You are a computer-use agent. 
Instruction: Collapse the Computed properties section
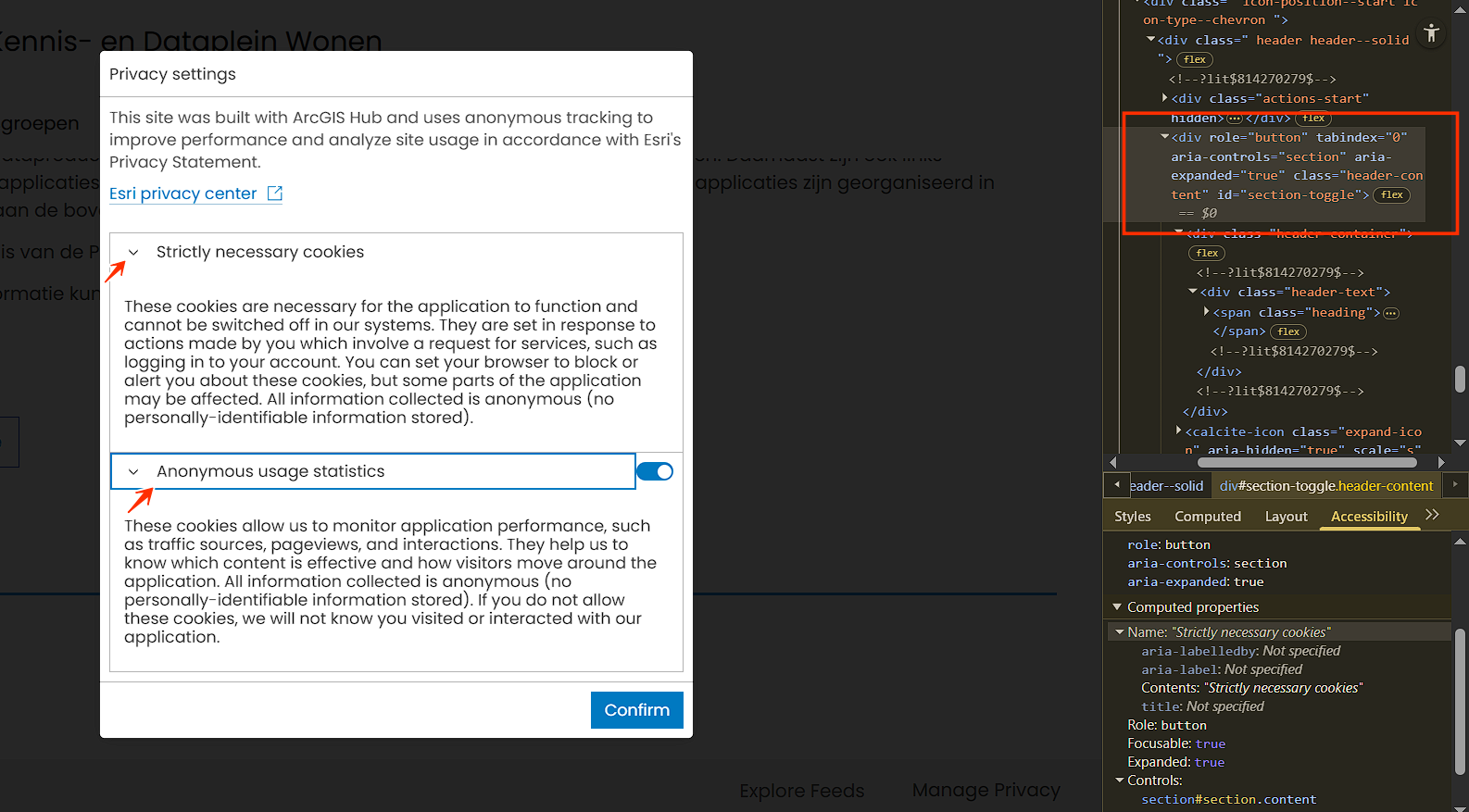click(x=1117, y=607)
